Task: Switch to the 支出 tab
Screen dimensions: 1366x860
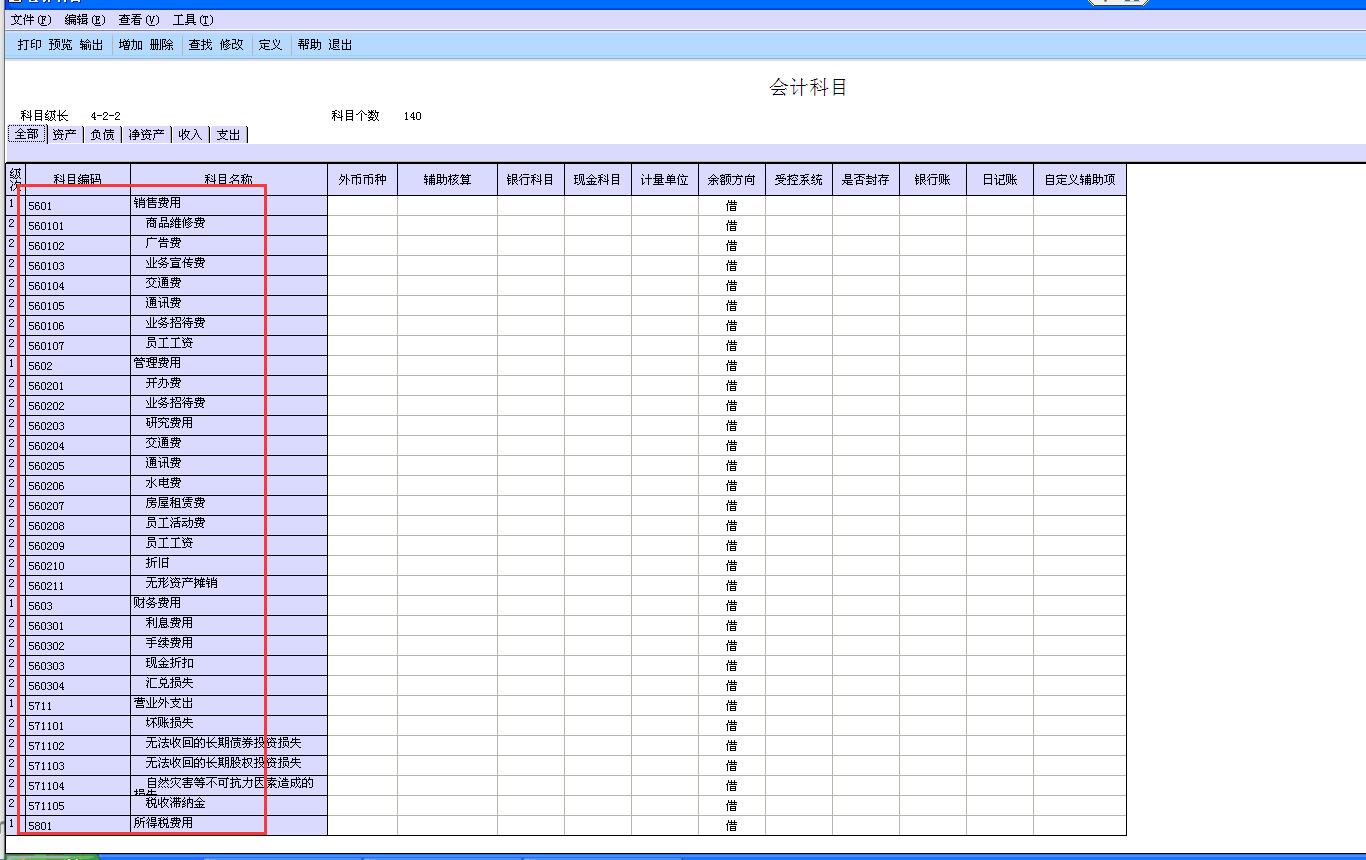Action: (x=228, y=134)
